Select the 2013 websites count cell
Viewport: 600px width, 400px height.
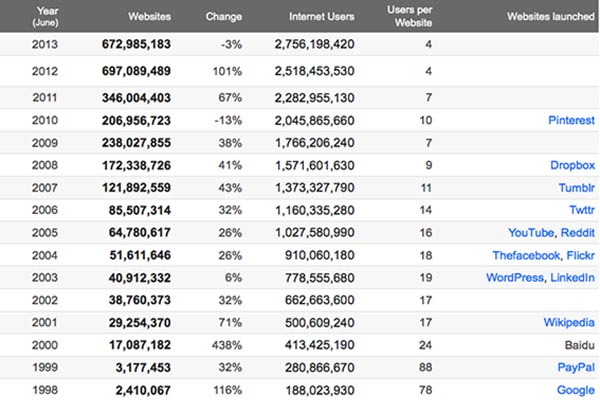[136, 44]
